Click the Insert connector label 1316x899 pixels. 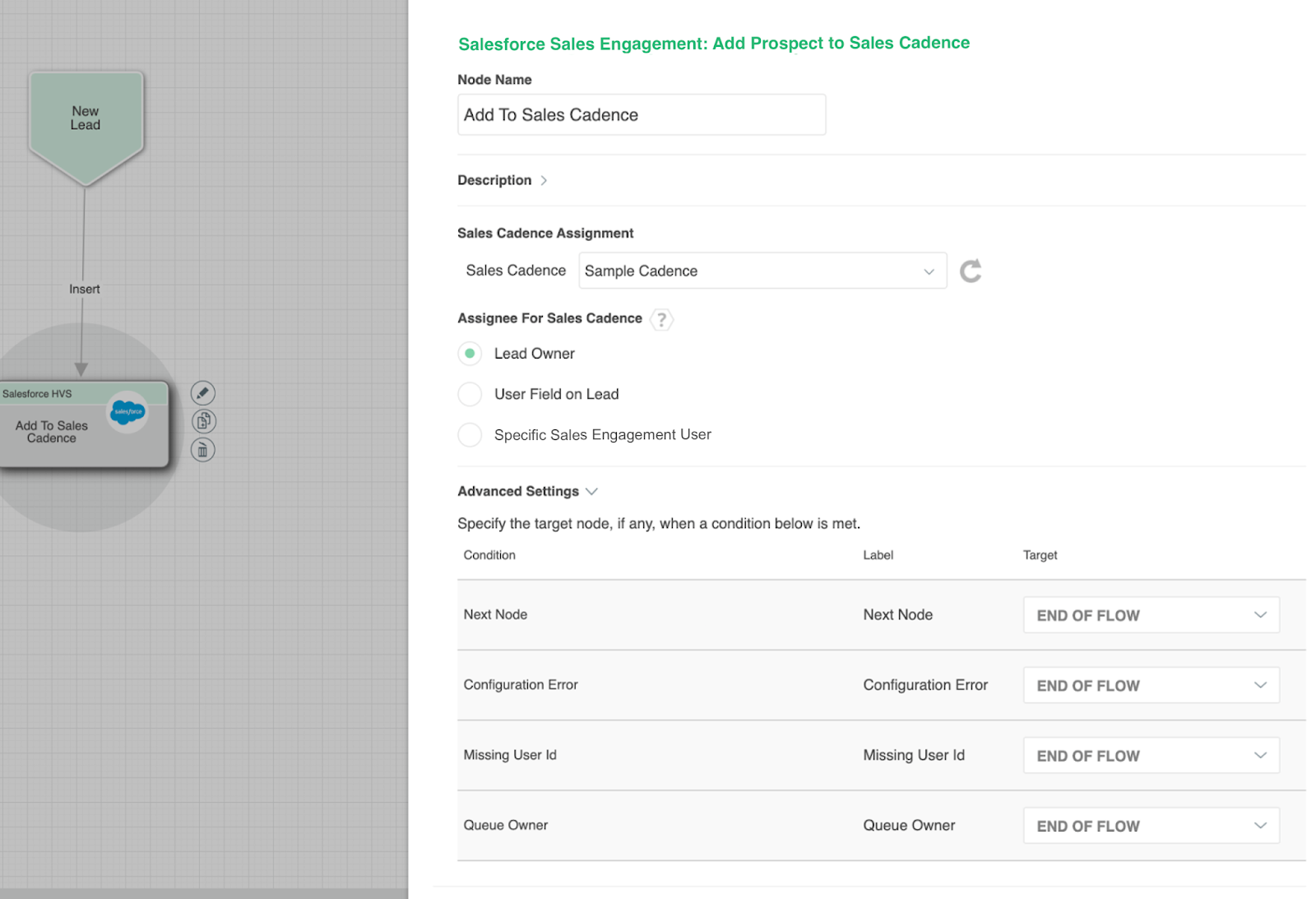(x=84, y=290)
